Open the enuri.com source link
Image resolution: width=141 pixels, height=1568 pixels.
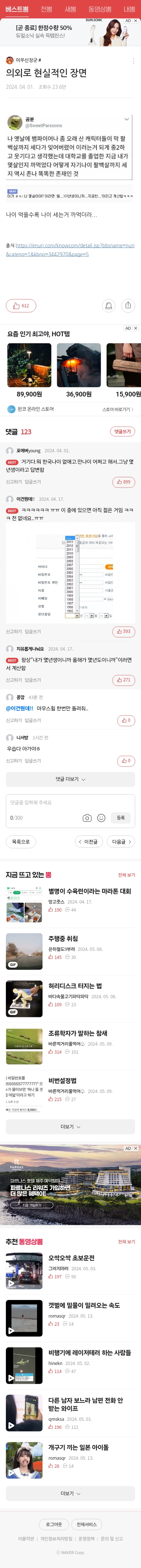(70, 250)
